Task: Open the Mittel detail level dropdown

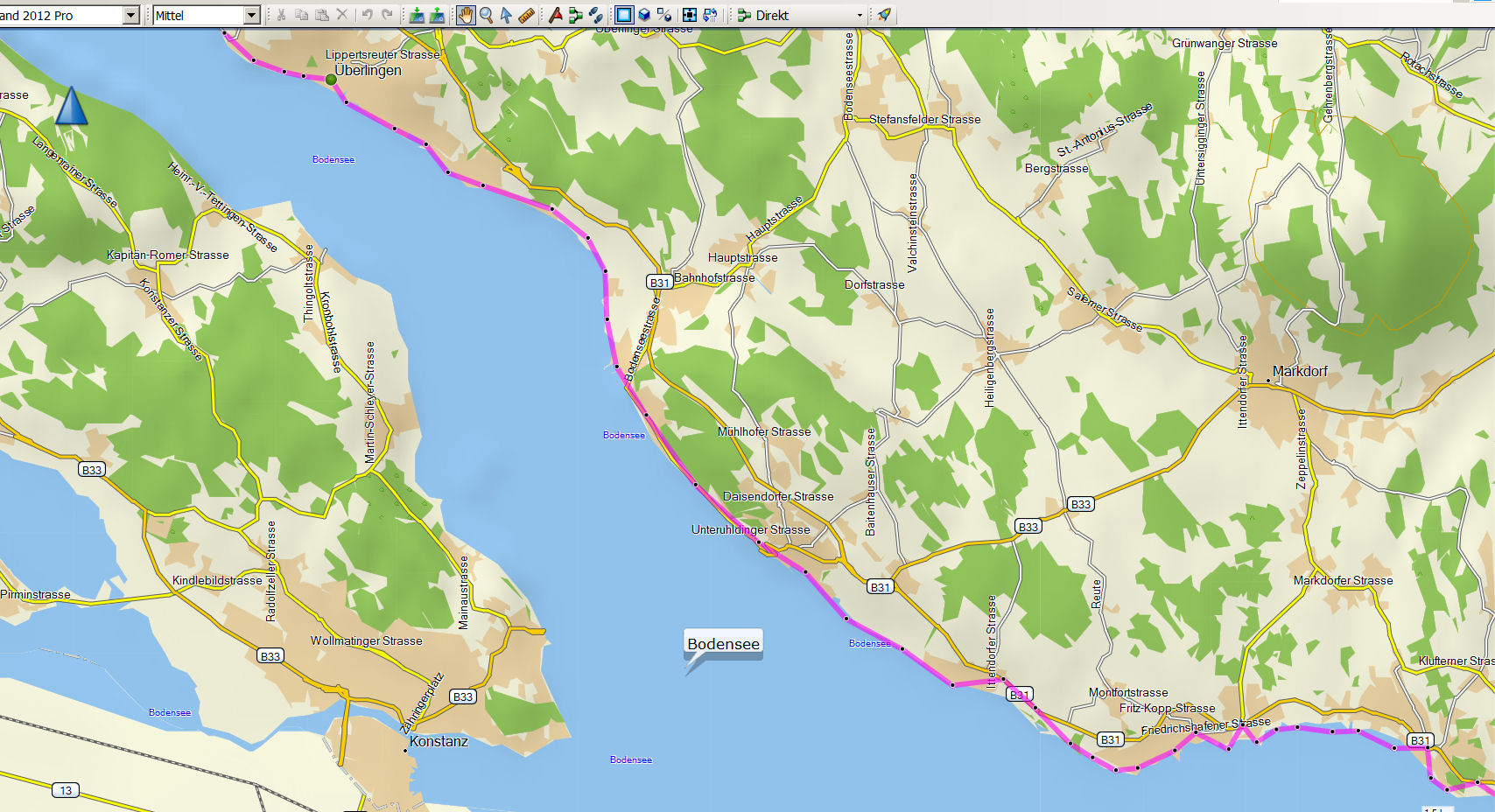Action: (251, 15)
